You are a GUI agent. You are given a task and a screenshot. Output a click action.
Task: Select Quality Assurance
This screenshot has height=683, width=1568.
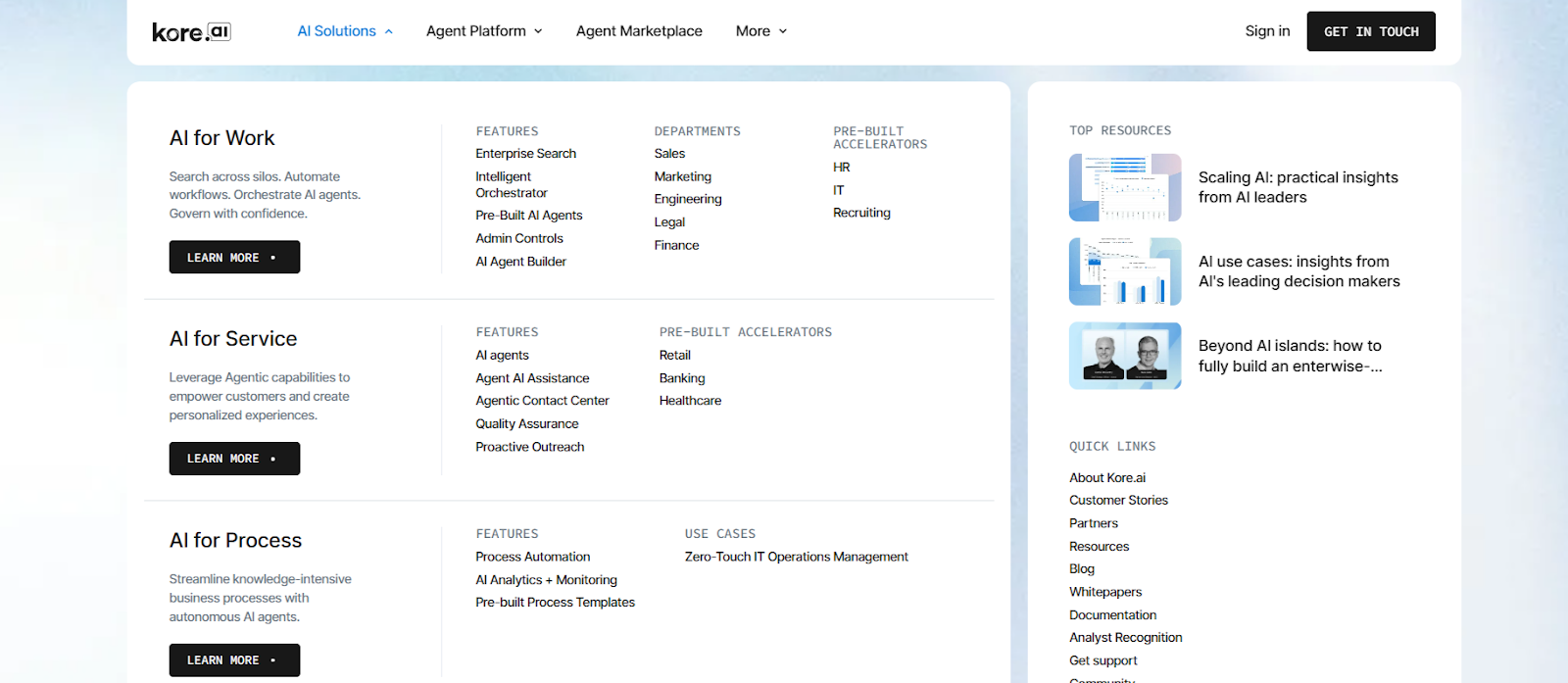pyautogui.click(x=527, y=424)
